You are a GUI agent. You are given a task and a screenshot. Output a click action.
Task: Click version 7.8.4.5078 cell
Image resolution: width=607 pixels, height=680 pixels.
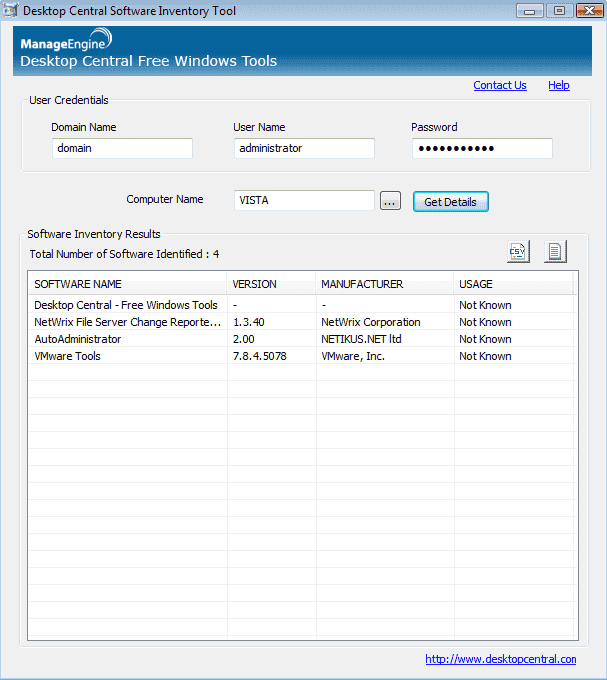click(271, 356)
